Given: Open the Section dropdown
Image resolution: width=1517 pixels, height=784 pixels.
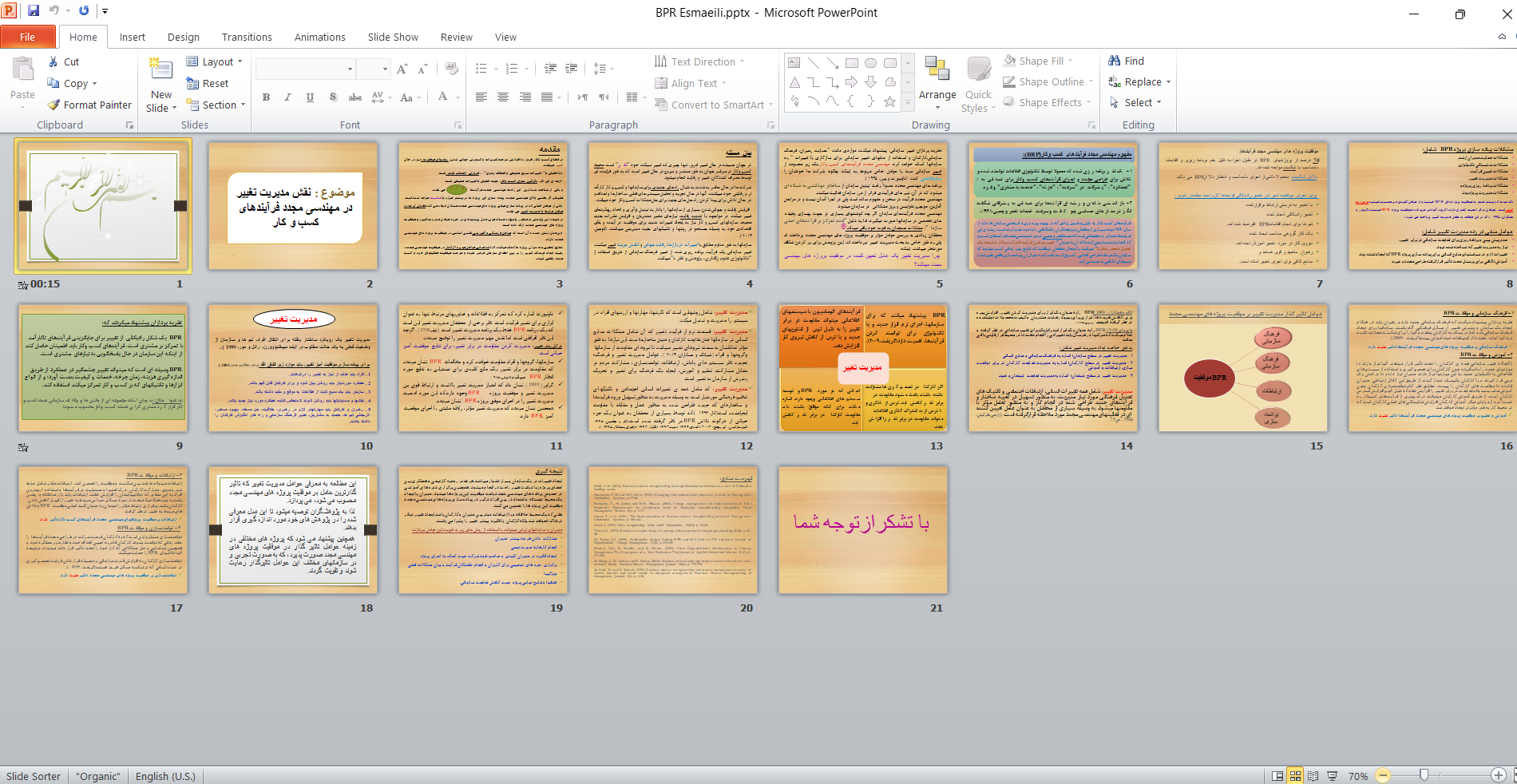Looking at the screenshot, I should click(x=216, y=105).
